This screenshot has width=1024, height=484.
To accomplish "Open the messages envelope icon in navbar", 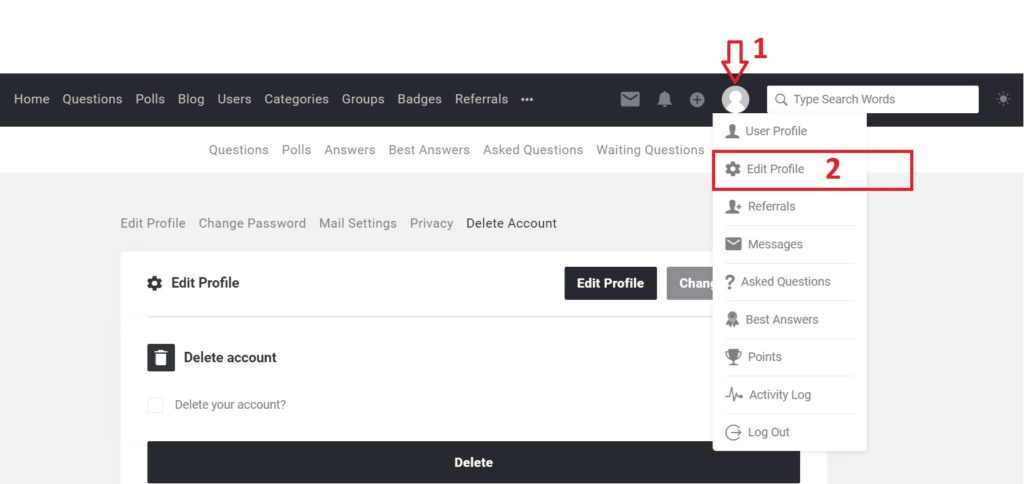I will pyautogui.click(x=630, y=99).
